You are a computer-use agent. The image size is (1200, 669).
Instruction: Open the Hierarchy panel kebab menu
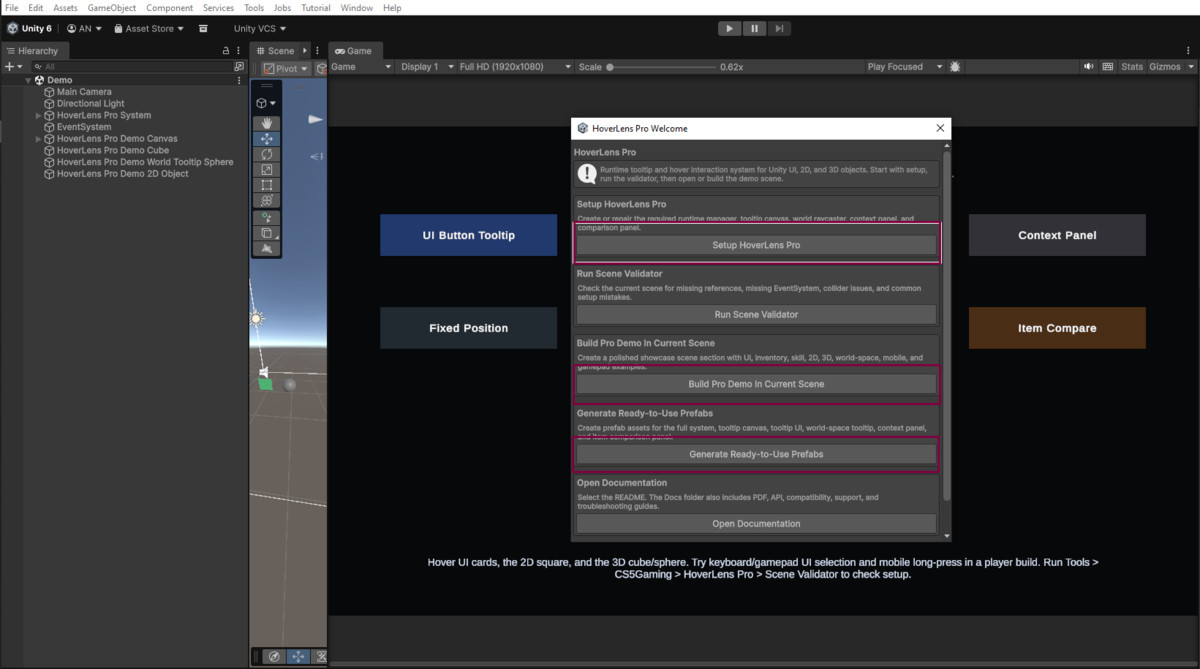239,51
